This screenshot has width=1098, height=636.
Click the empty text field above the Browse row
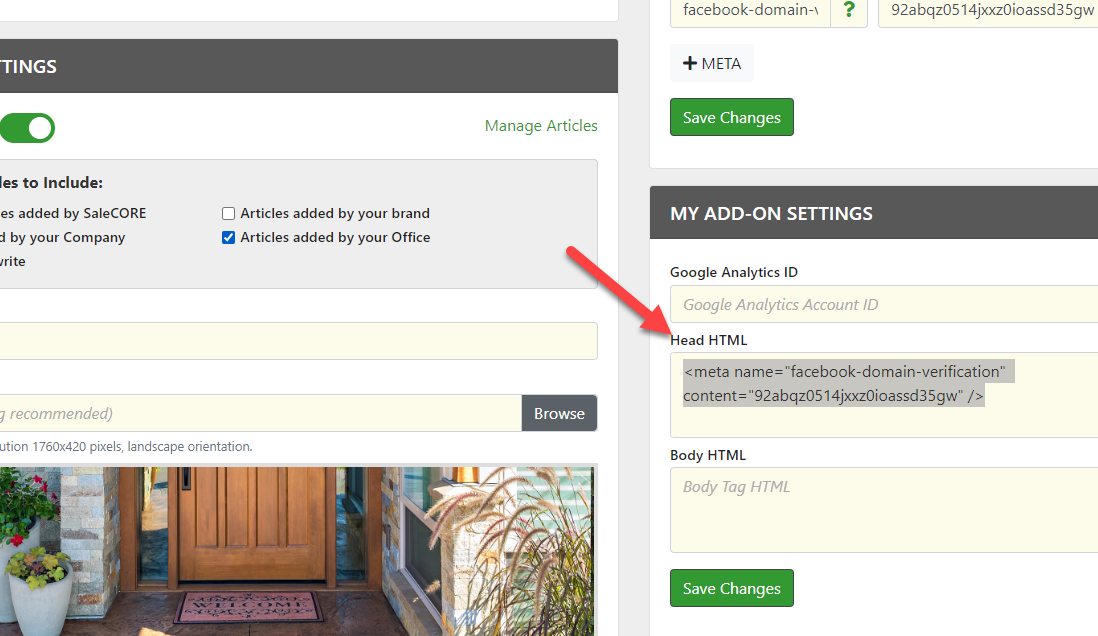point(298,341)
